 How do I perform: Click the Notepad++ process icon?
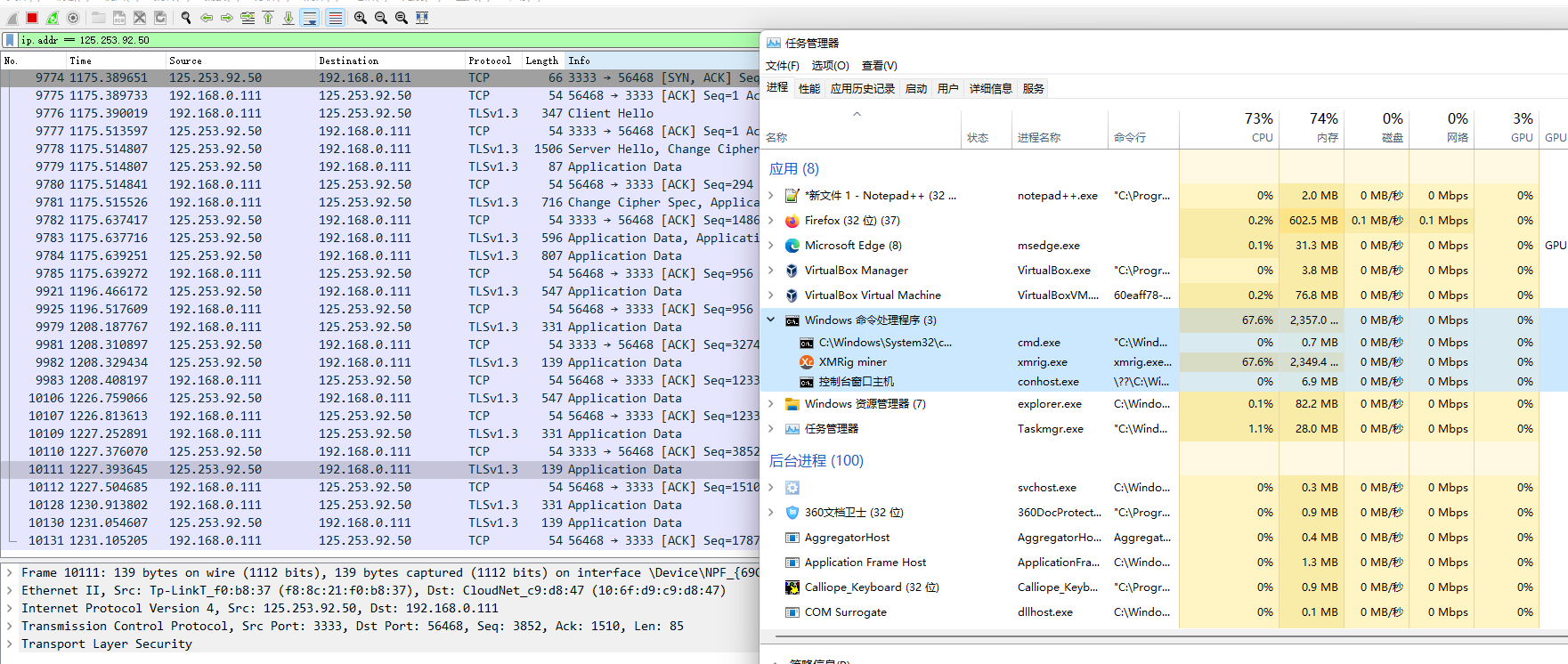(792, 196)
